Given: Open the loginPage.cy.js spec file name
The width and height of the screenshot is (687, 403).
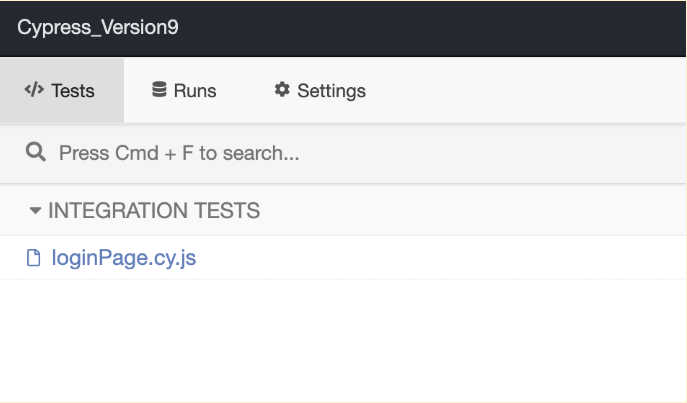Looking at the screenshot, I should coord(124,259).
